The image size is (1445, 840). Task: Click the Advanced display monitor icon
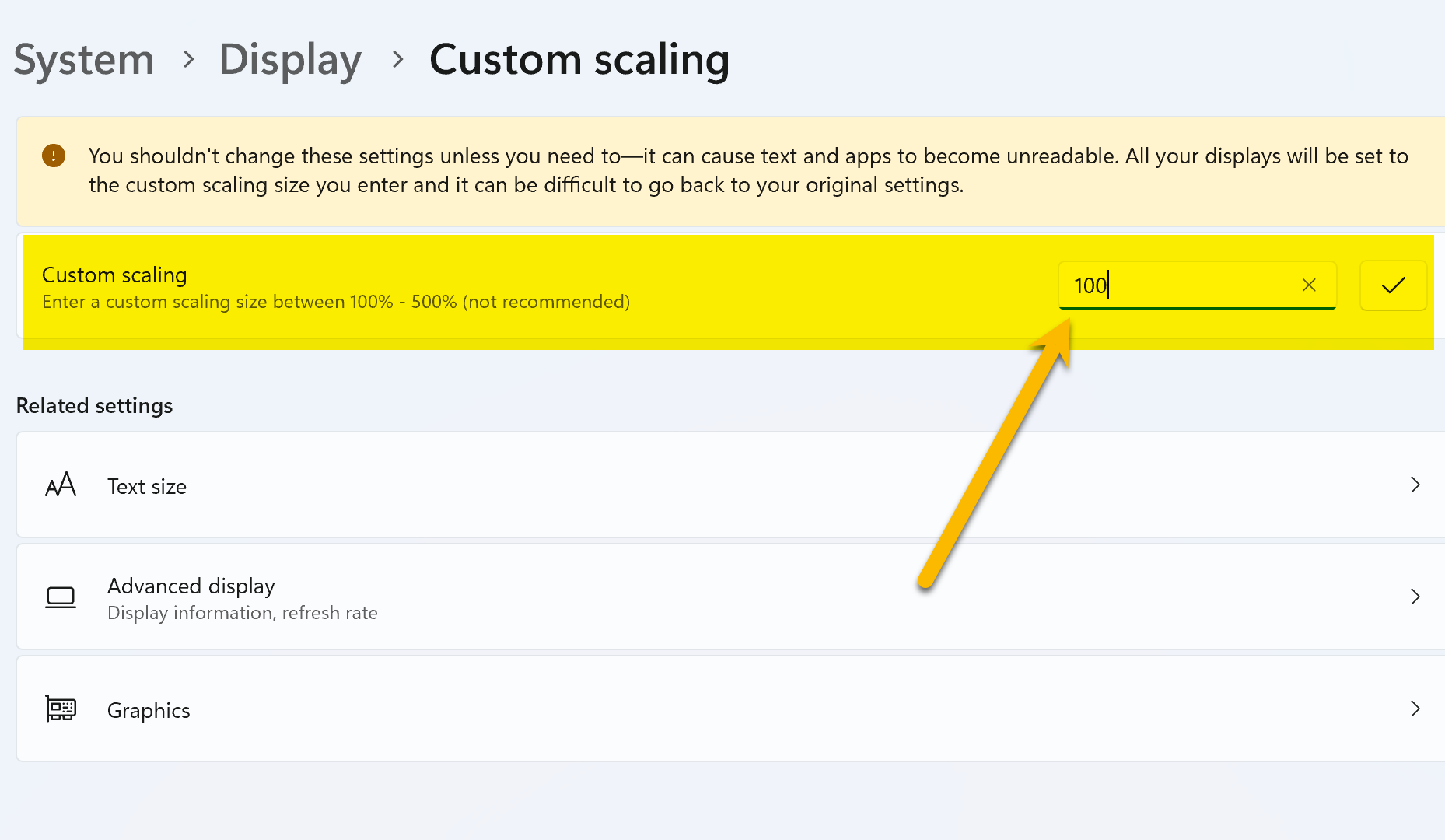point(61,597)
